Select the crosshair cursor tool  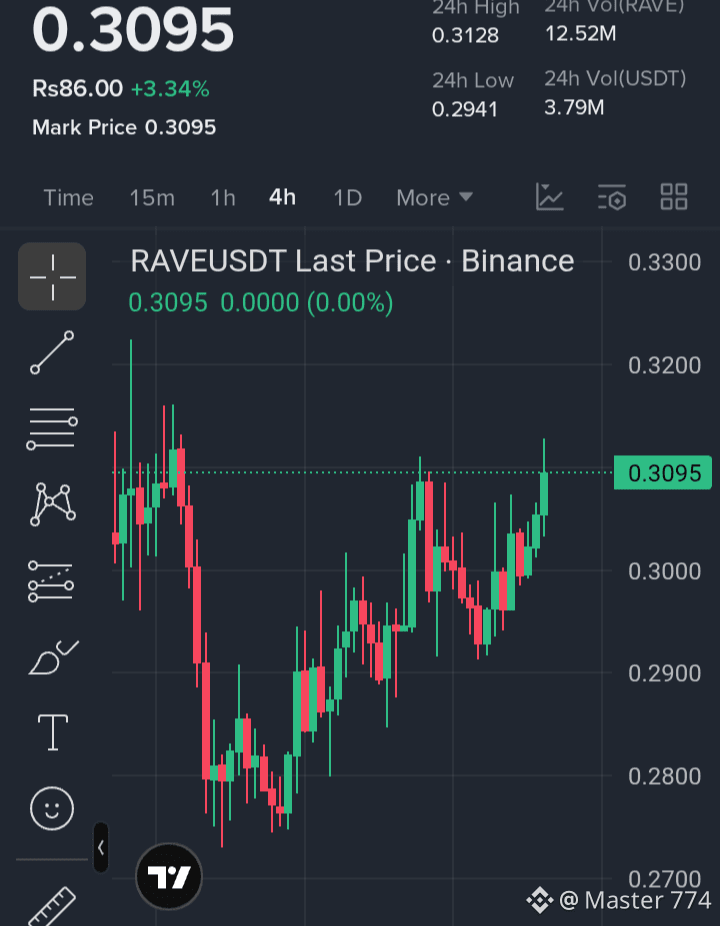pos(52,276)
